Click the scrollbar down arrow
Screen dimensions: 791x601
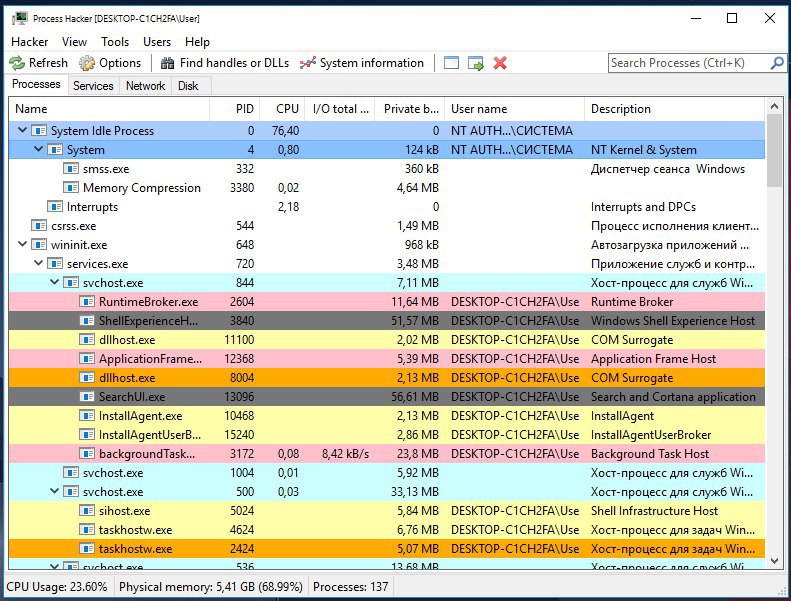774,561
